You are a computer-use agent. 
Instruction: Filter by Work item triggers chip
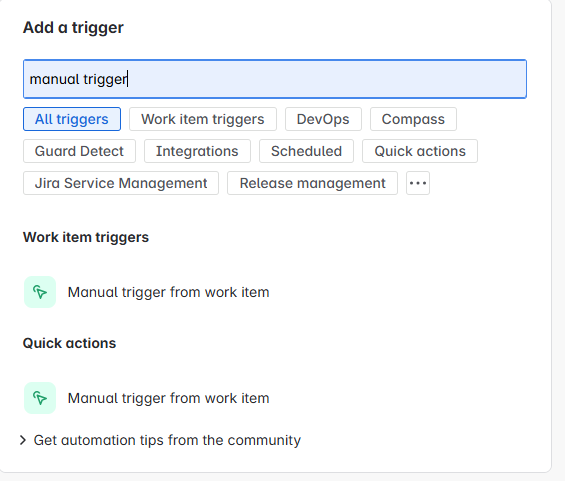coord(203,119)
